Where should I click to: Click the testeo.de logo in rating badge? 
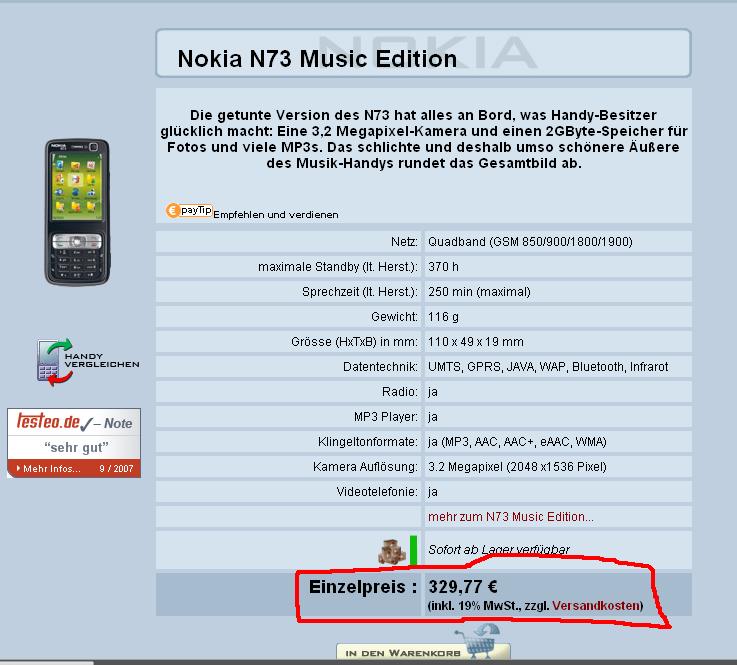[48, 421]
